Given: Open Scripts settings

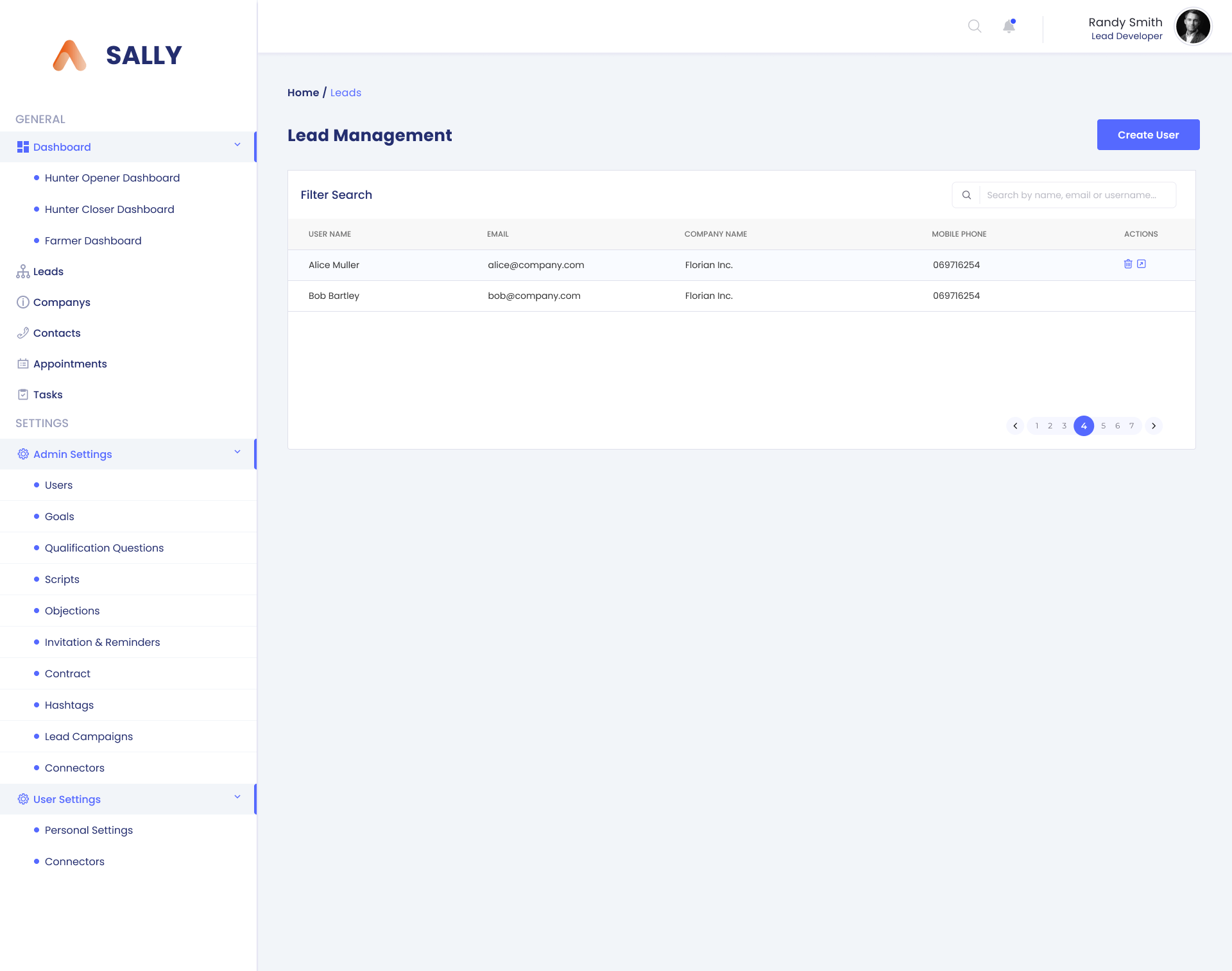Looking at the screenshot, I should tap(62, 579).
